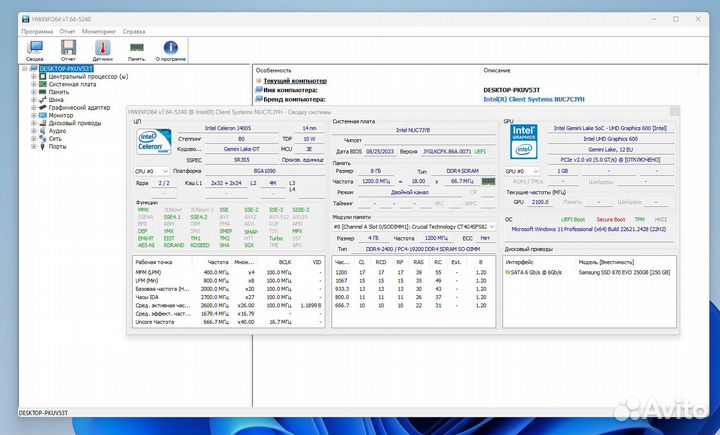Viewport: 720px width, 435px height.
Task: Click the Intel Celeron logo image
Action: tap(154, 141)
